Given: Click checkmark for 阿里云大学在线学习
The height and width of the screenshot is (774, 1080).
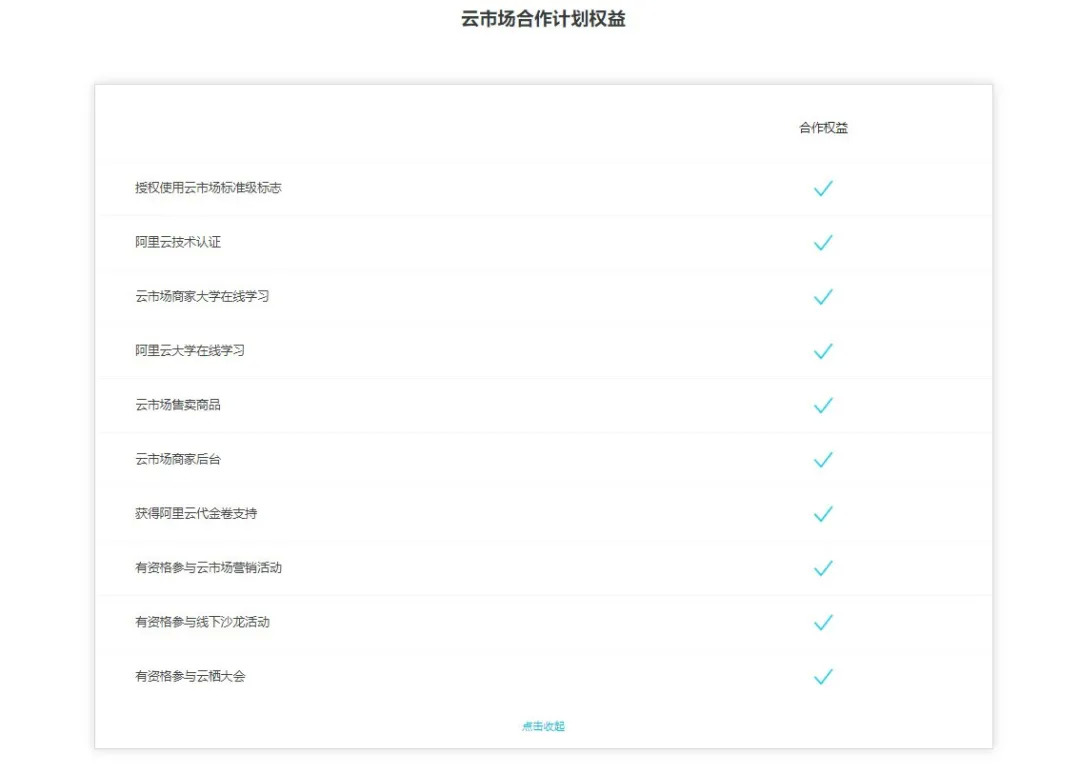Looking at the screenshot, I should (x=823, y=351).
